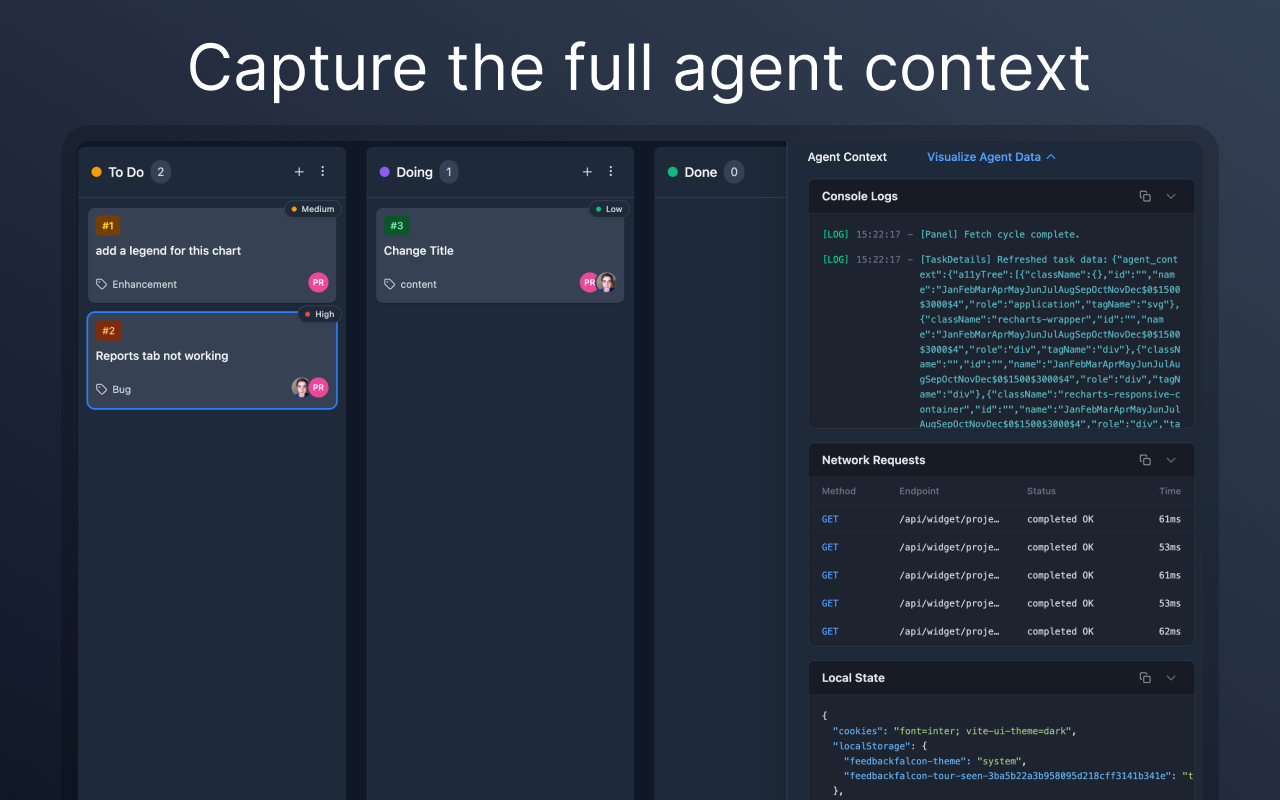
Task: Collapse the Console Logs panel
Action: tap(1170, 196)
